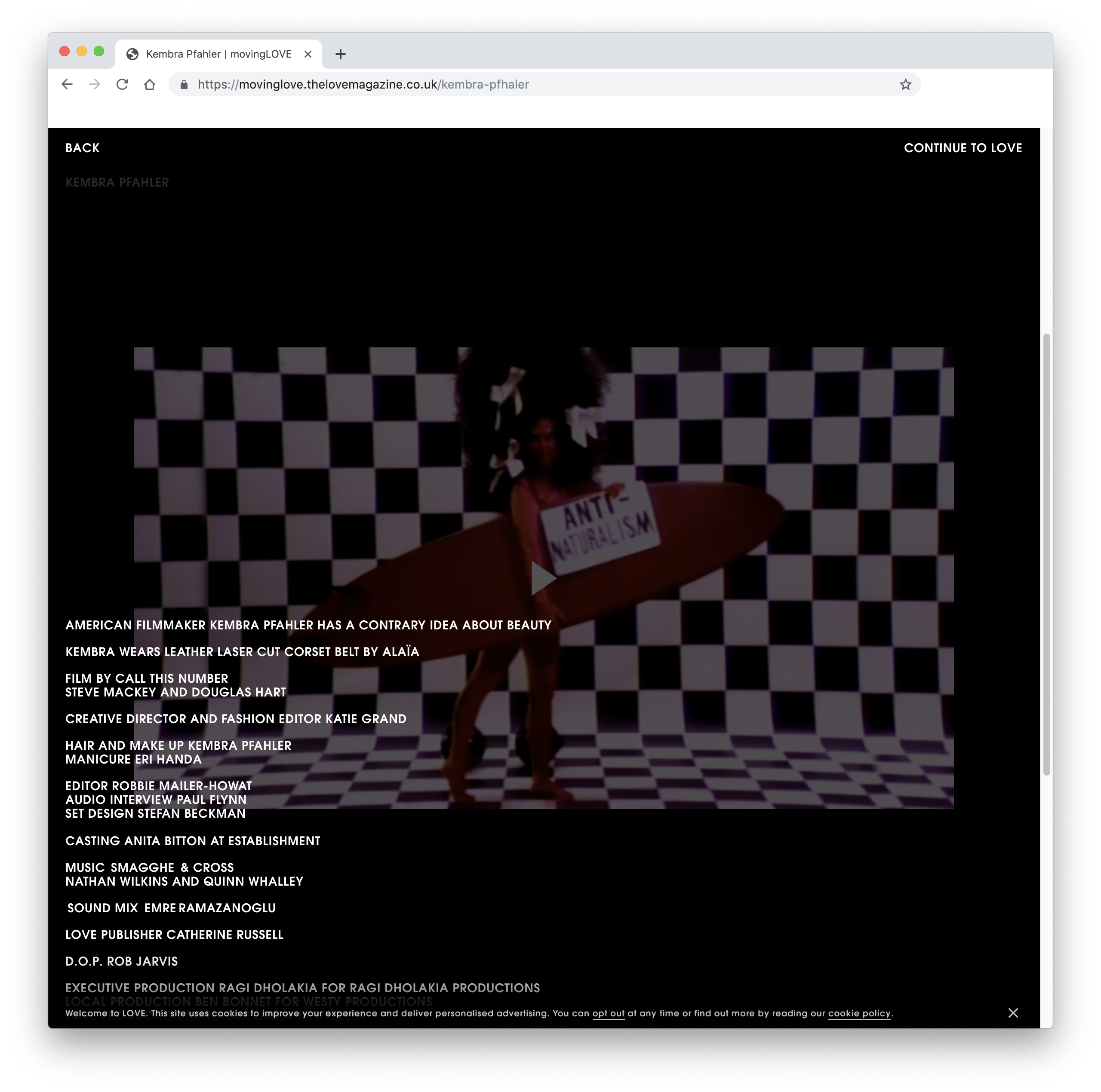Viewport: 1101px width, 1092px height.
Task: Click the home icon in toolbar
Action: pyautogui.click(x=149, y=84)
